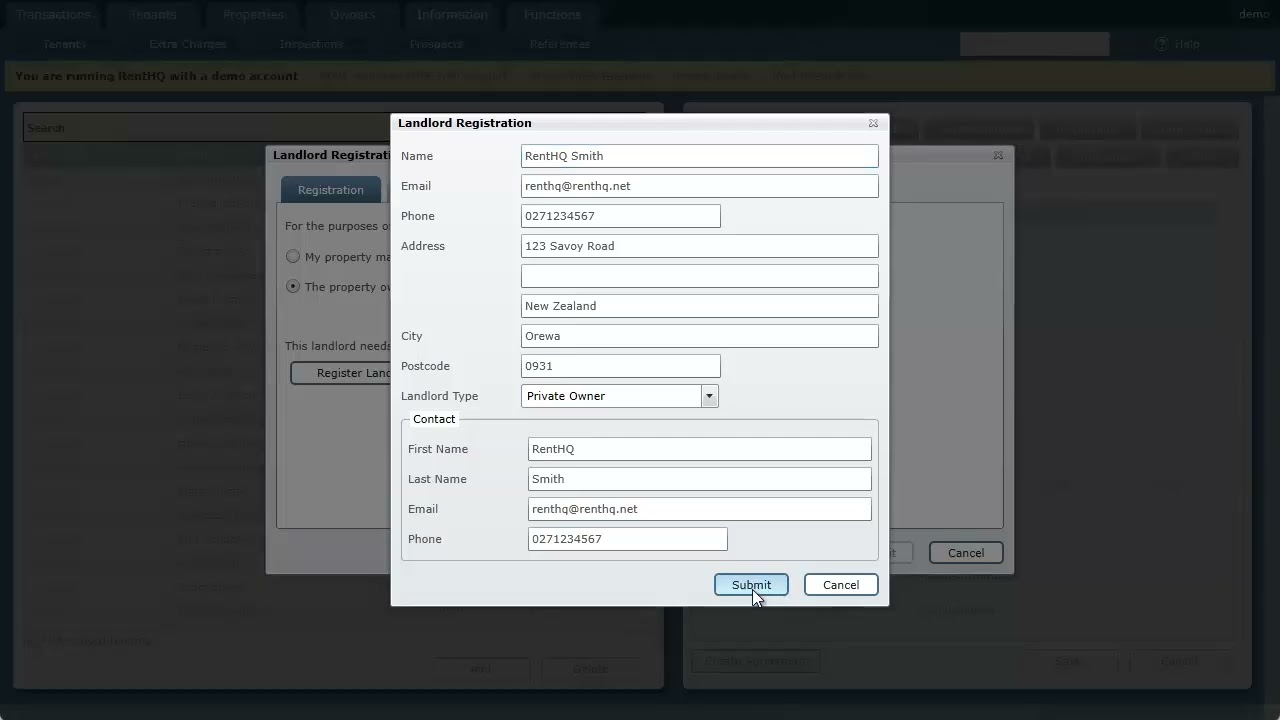Edit the Postcode field

click(x=621, y=366)
